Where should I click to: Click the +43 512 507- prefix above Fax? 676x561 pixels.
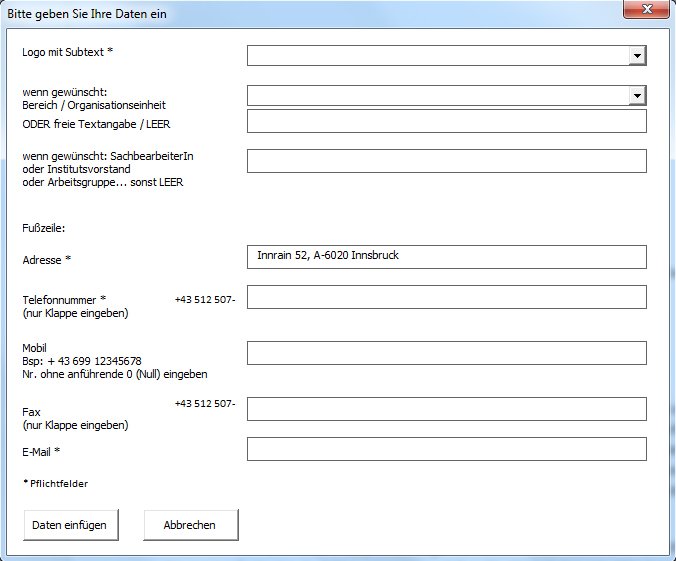[x=204, y=404]
